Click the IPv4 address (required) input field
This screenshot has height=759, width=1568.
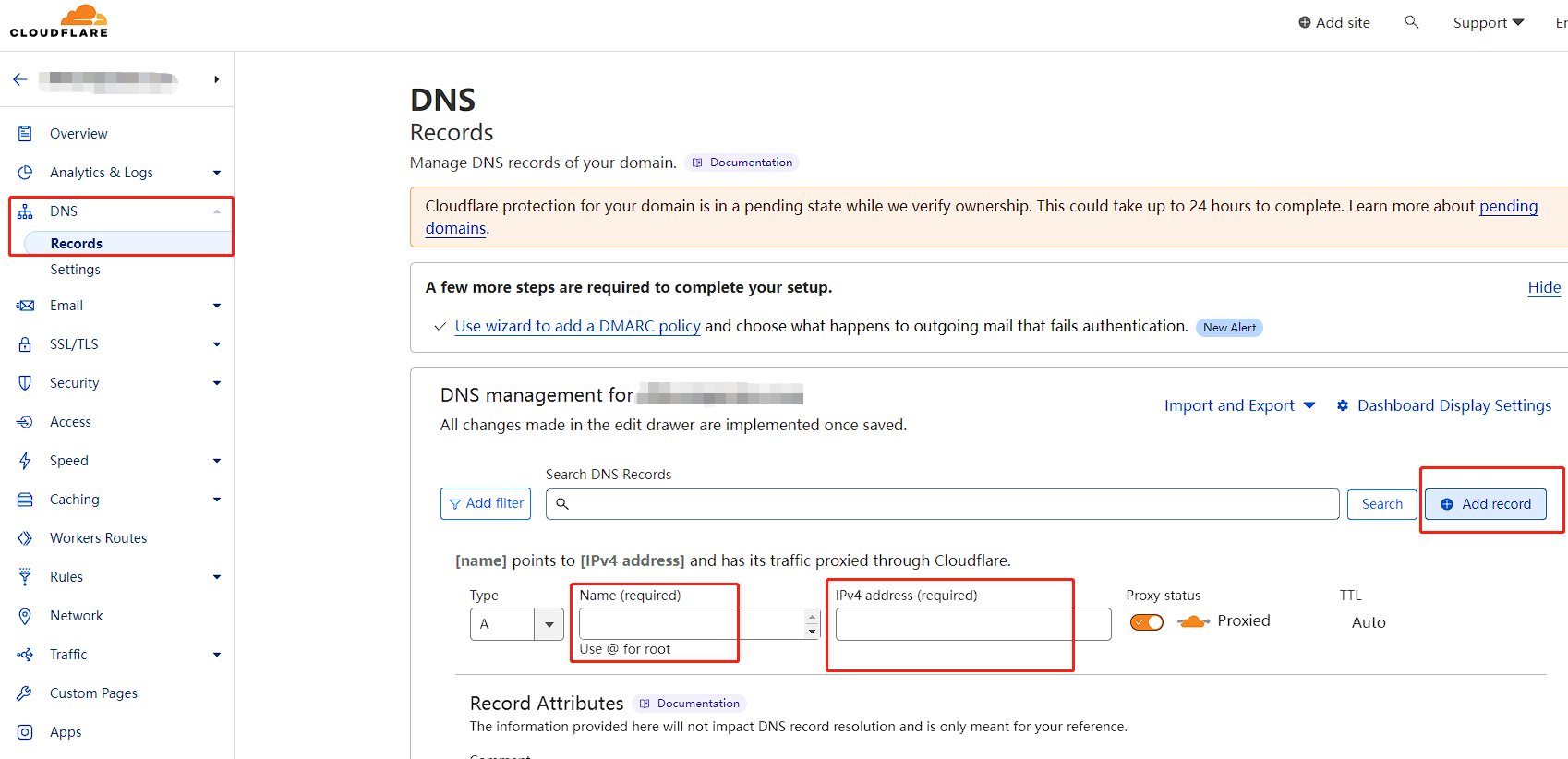pos(973,624)
